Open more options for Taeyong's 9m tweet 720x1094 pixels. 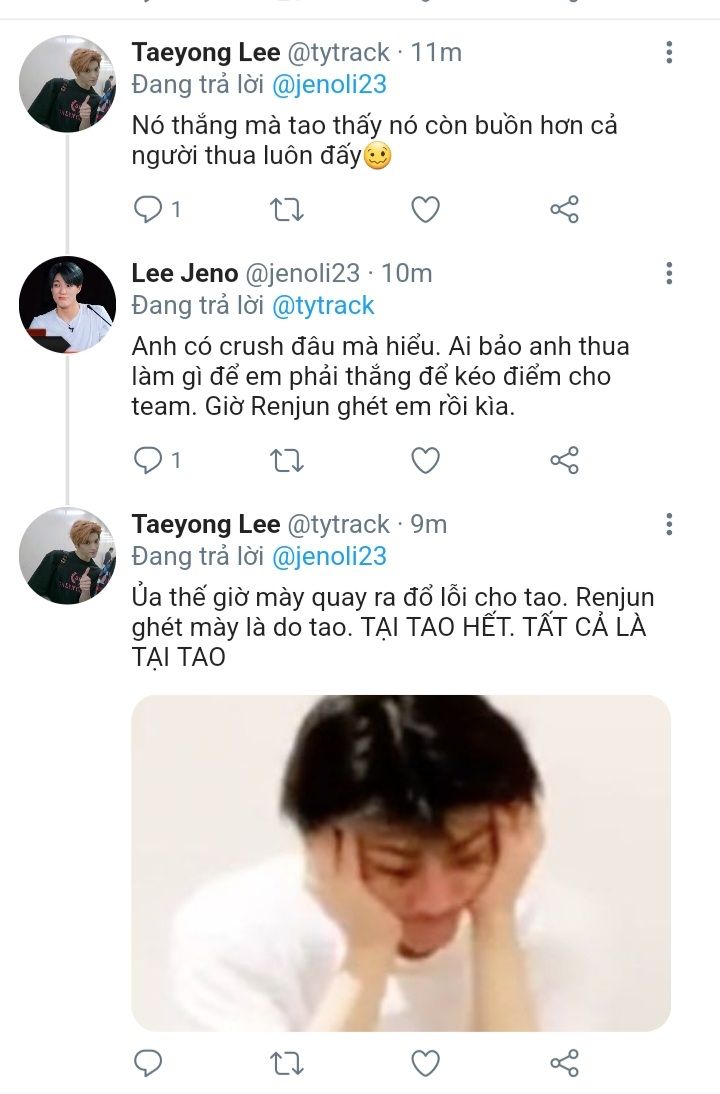click(669, 524)
